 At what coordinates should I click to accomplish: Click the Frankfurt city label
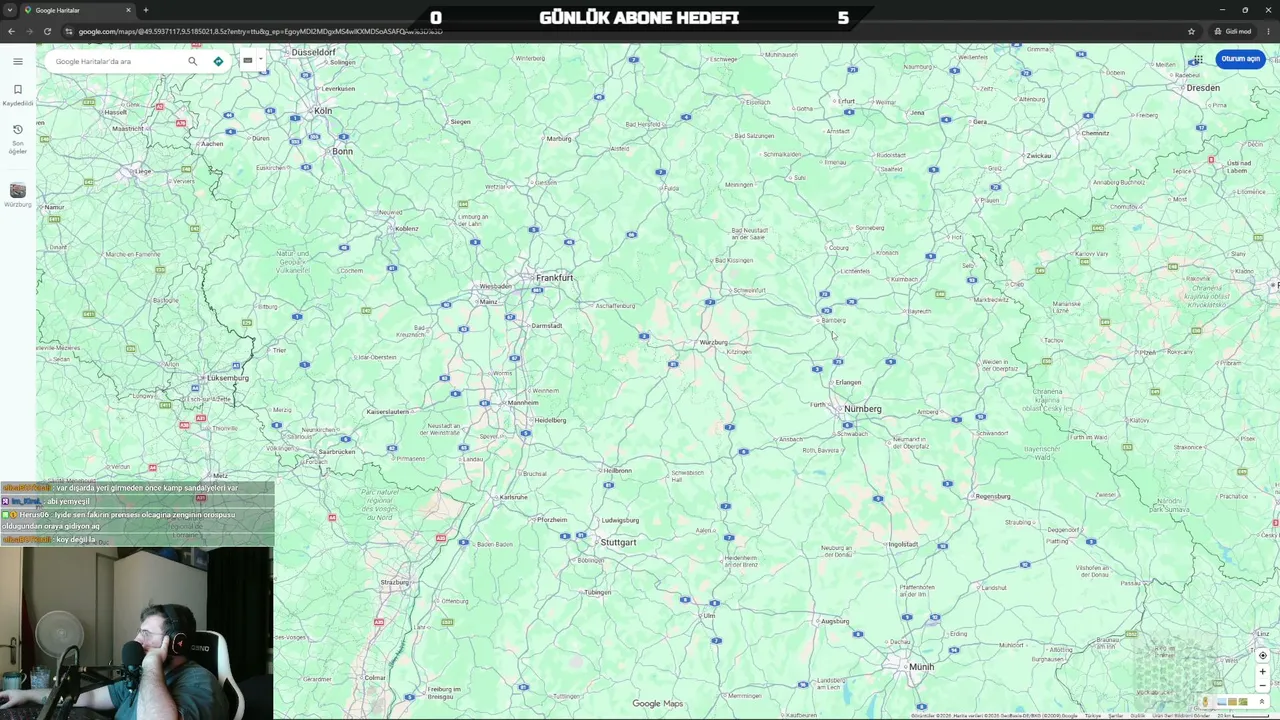tap(554, 277)
